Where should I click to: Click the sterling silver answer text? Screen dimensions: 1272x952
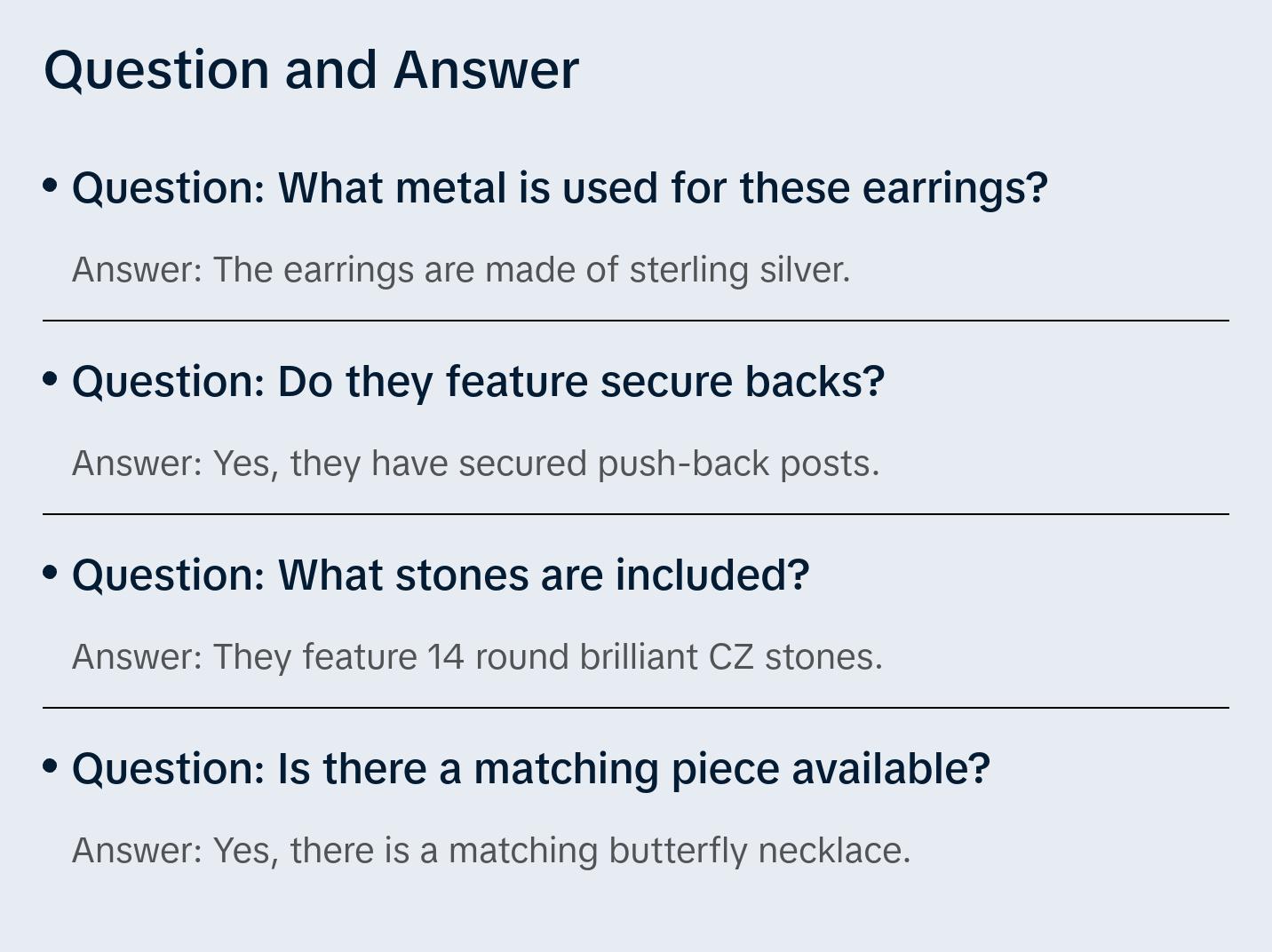(461, 270)
